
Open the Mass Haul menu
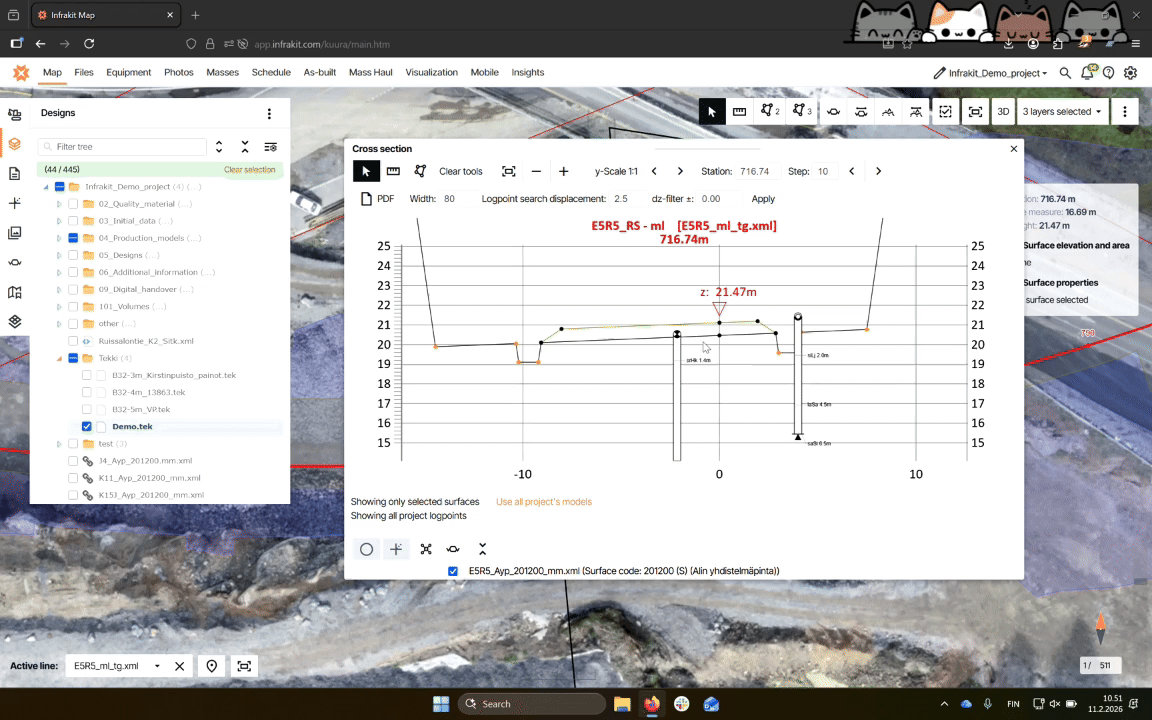click(370, 72)
